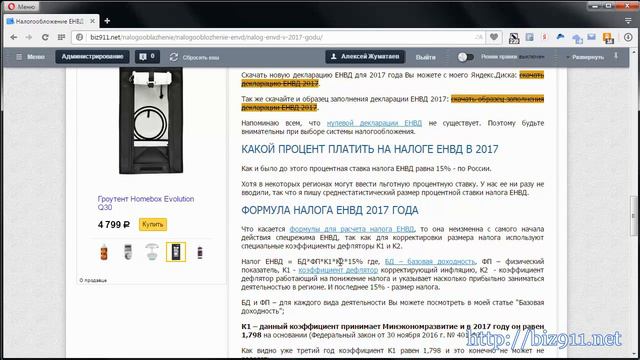Open the Алексей Жуматаев profile button

pyautogui.click(x=365, y=57)
